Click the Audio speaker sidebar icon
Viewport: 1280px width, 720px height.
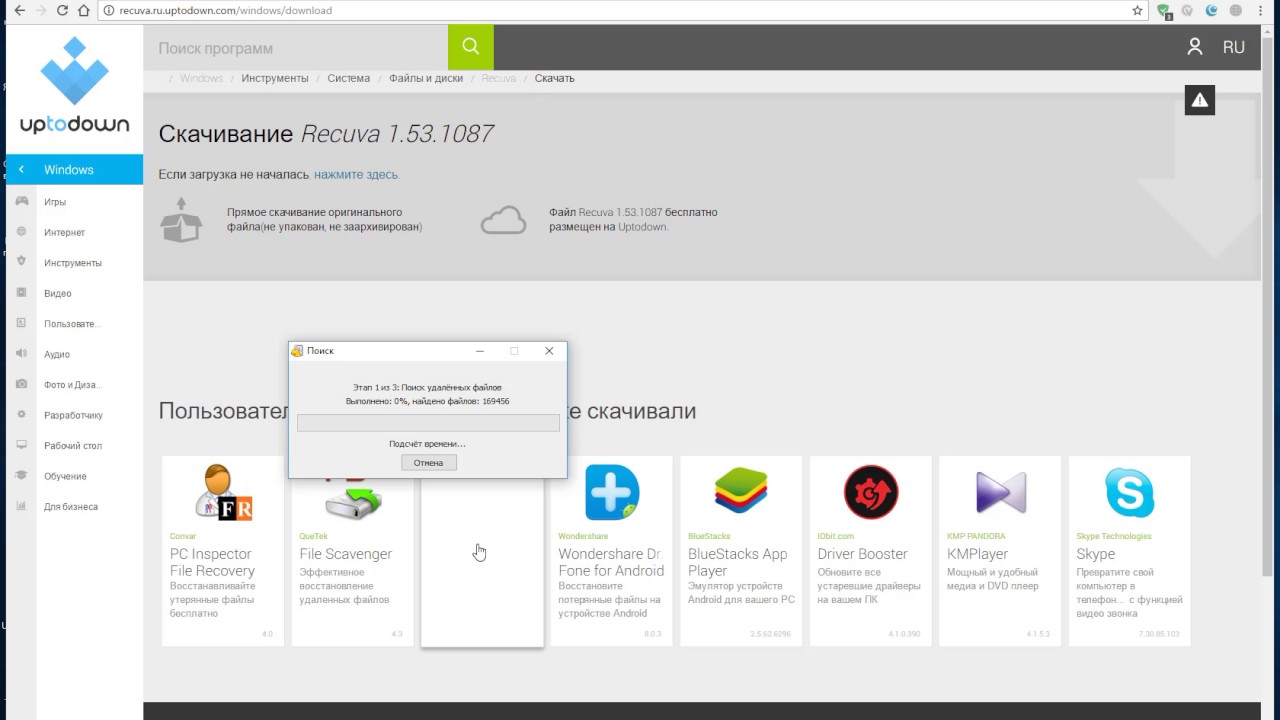pyautogui.click(x=22, y=354)
